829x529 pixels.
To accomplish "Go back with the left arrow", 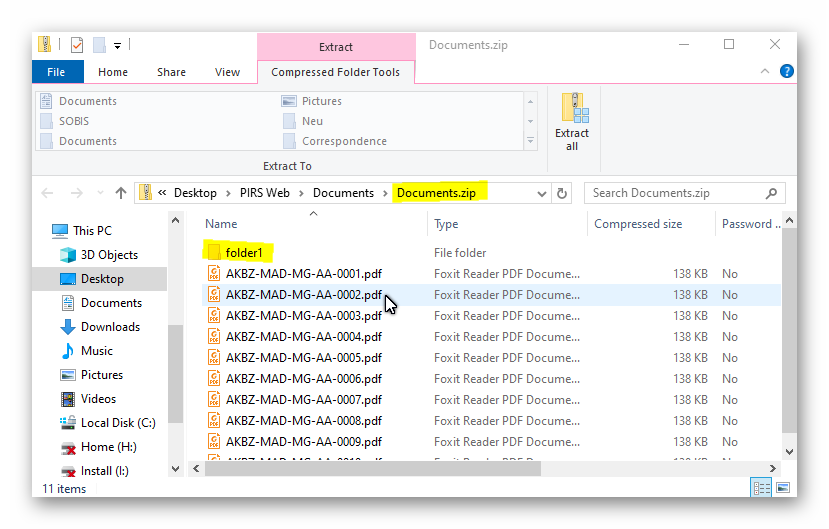I will pos(48,193).
